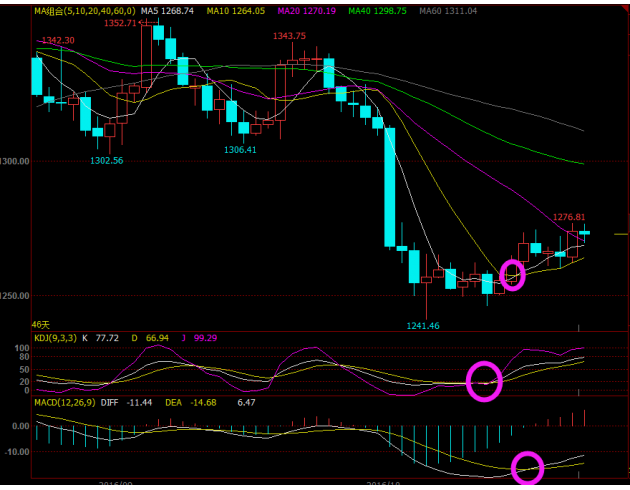
Task: Select the MA40 1298.75 value
Action: click(x=377, y=11)
